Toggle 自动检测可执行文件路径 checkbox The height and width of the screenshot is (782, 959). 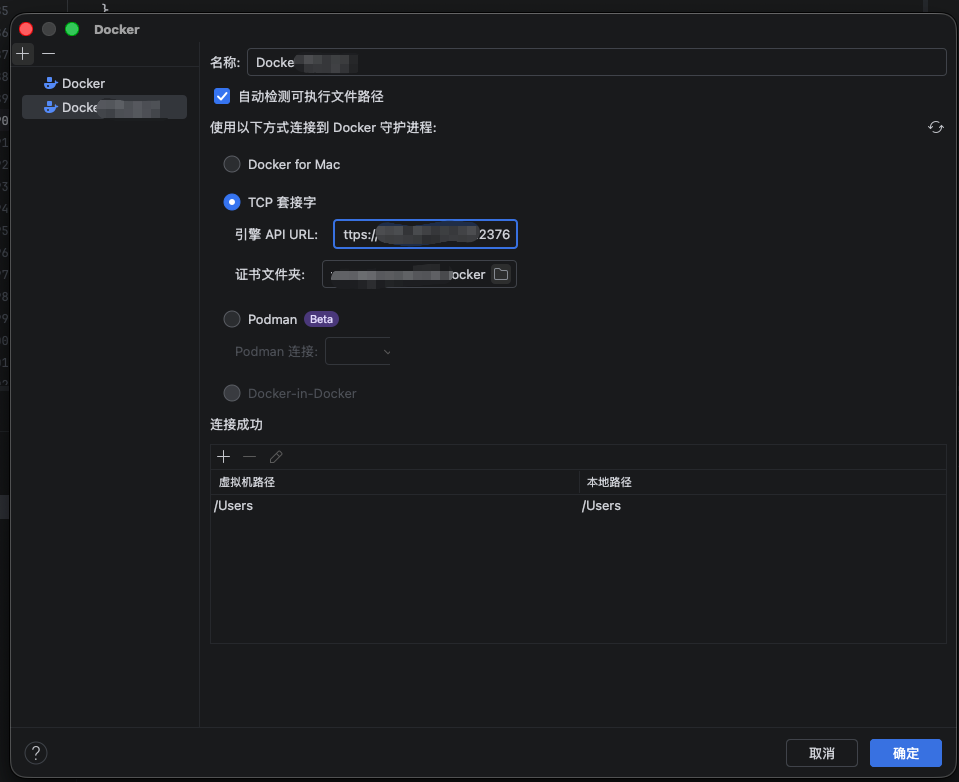pyautogui.click(x=222, y=97)
